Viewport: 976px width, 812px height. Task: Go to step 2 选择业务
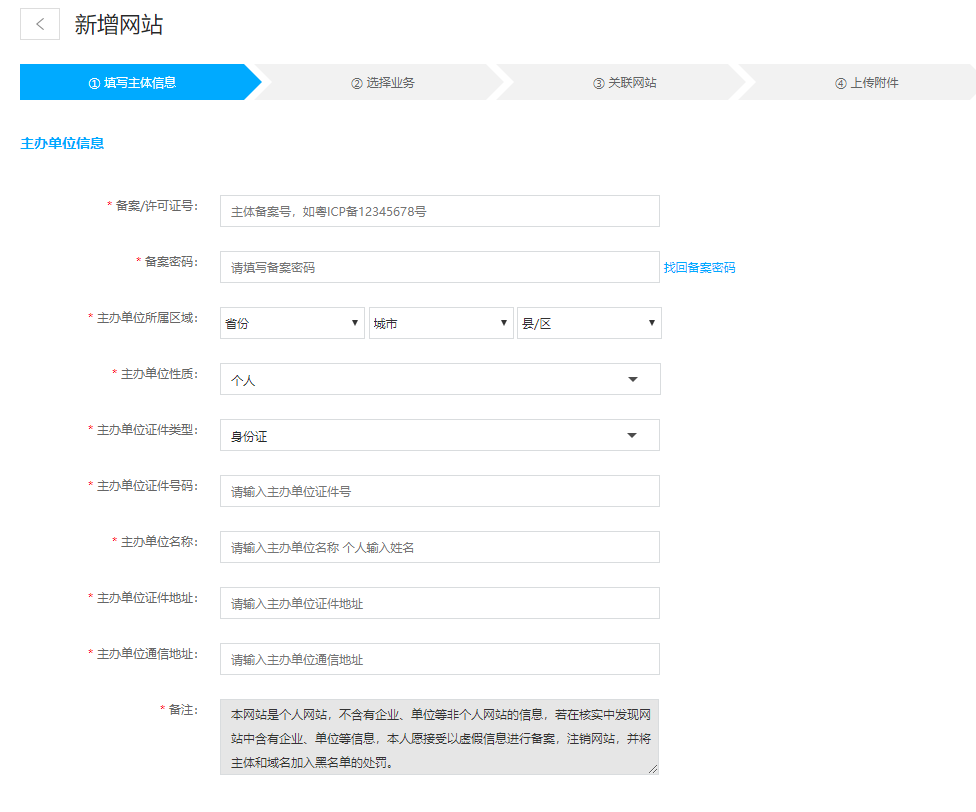pos(382,83)
